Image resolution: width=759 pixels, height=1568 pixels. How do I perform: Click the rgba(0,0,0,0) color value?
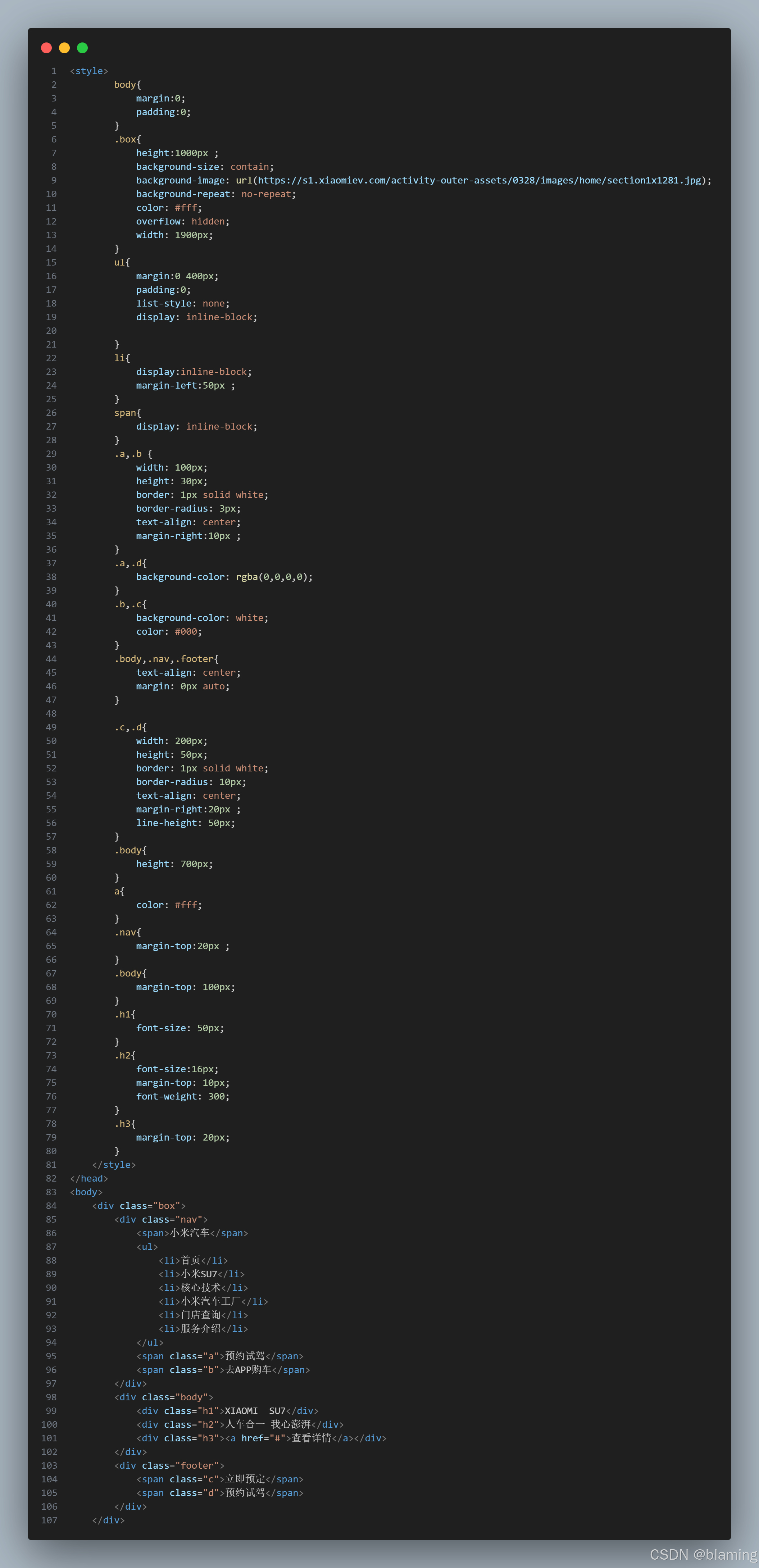point(272,577)
